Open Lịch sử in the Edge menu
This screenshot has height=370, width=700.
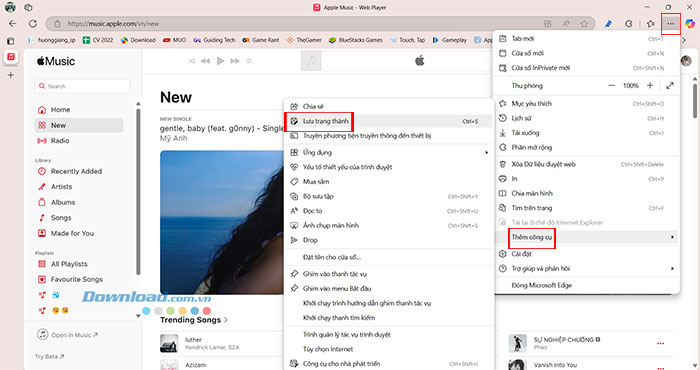coord(587,118)
